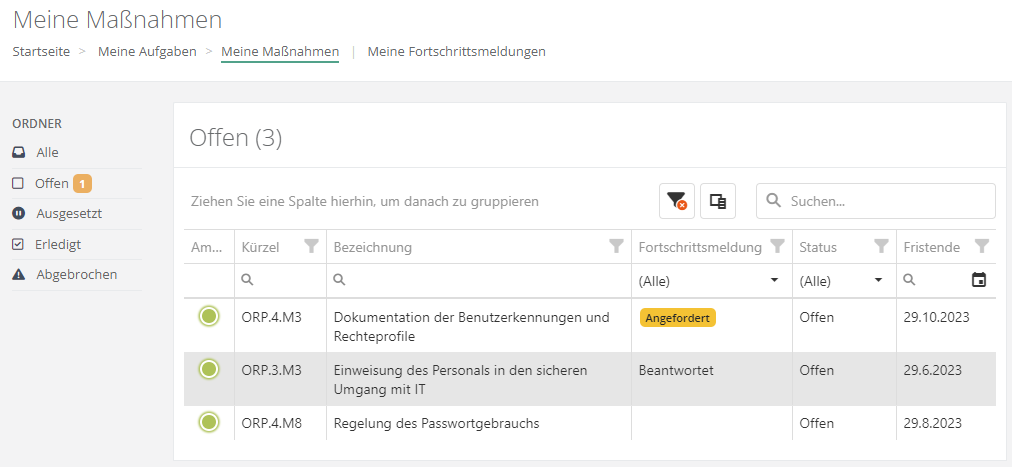Click the Status column filter funnel
This screenshot has width=1012, height=467.
(x=881, y=246)
